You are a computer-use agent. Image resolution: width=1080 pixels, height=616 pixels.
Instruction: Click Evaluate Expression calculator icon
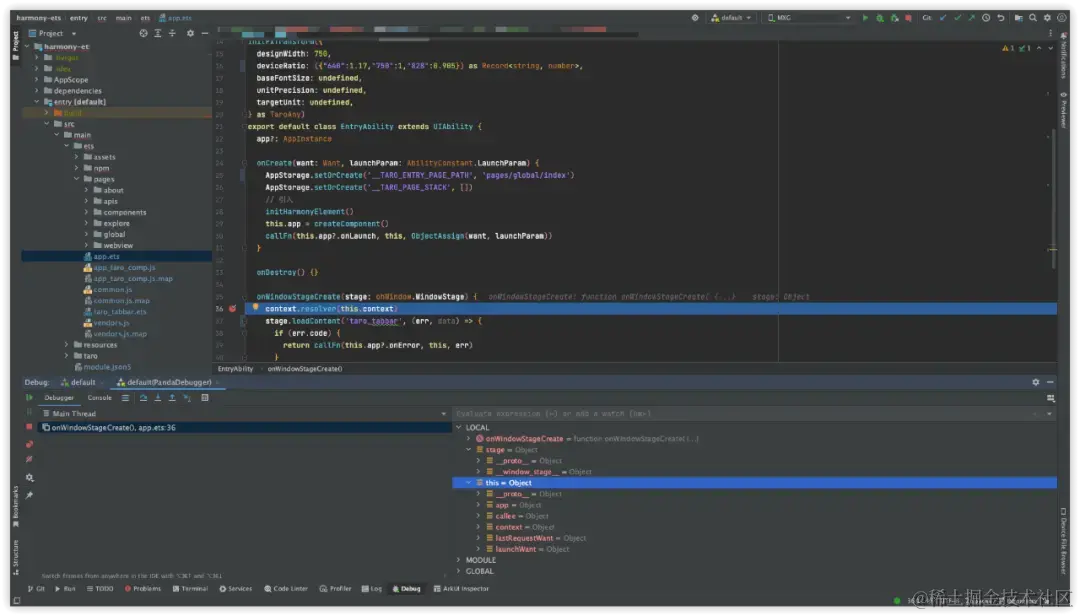[205, 398]
